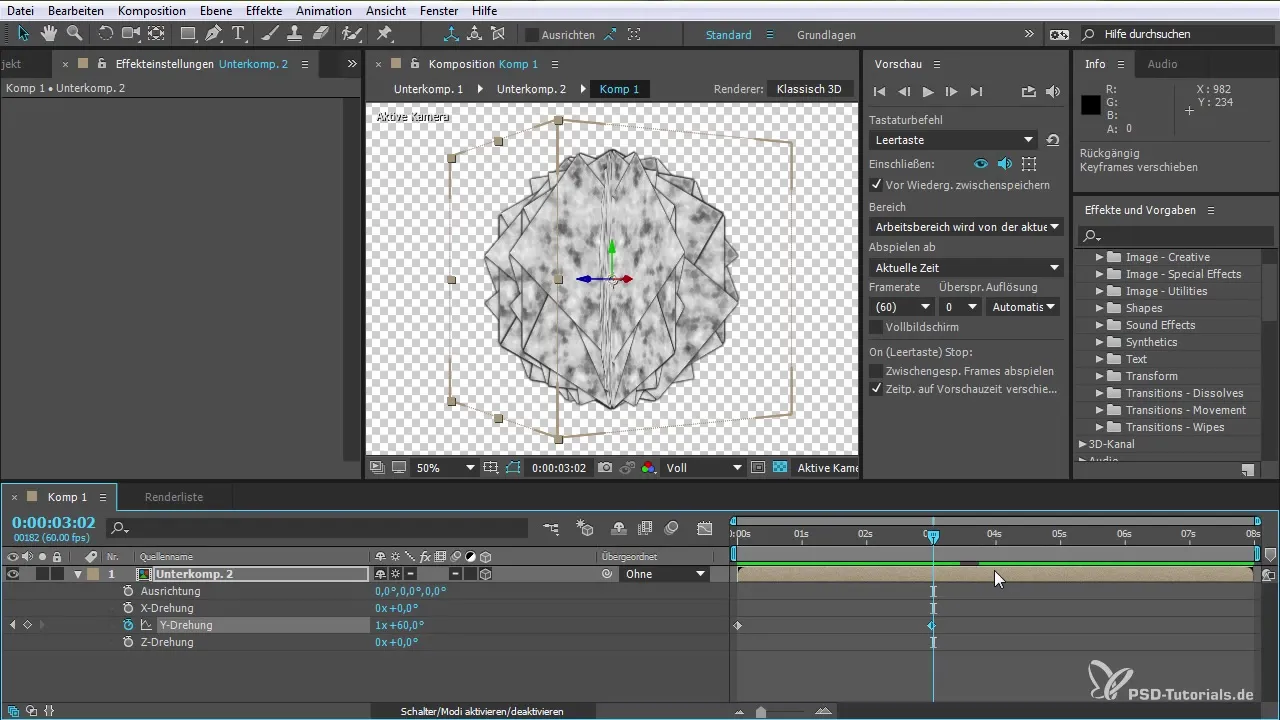
Task: Toggle draft 3D in timeline
Action: coord(586,528)
